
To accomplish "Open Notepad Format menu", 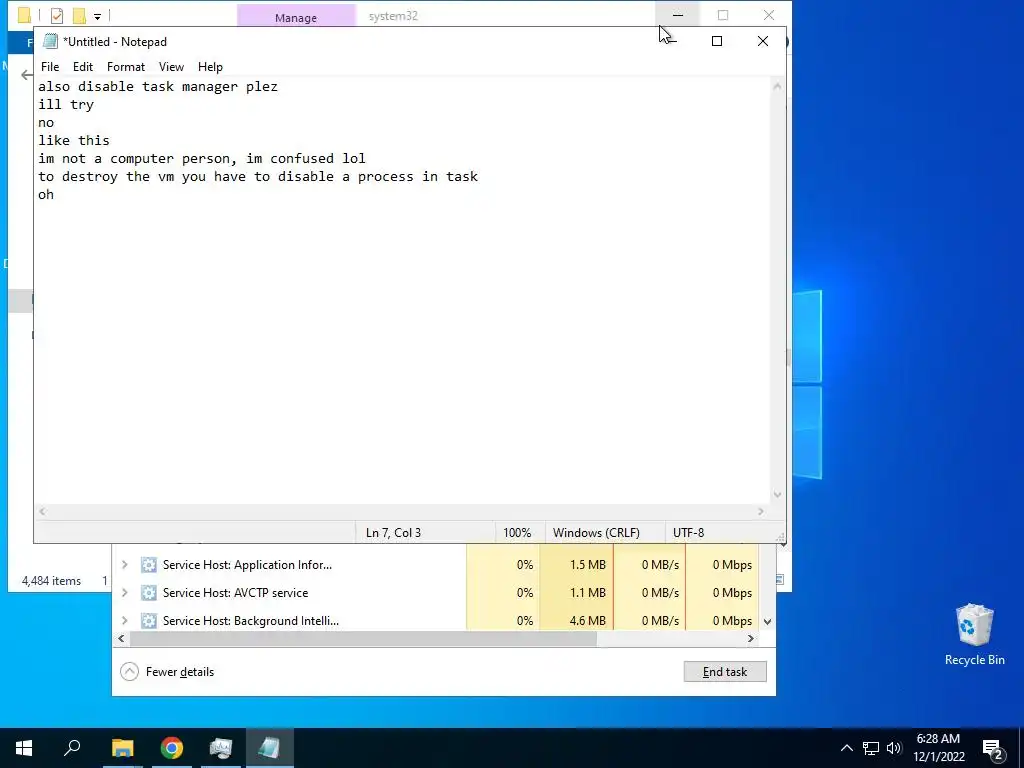I will (125, 67).
